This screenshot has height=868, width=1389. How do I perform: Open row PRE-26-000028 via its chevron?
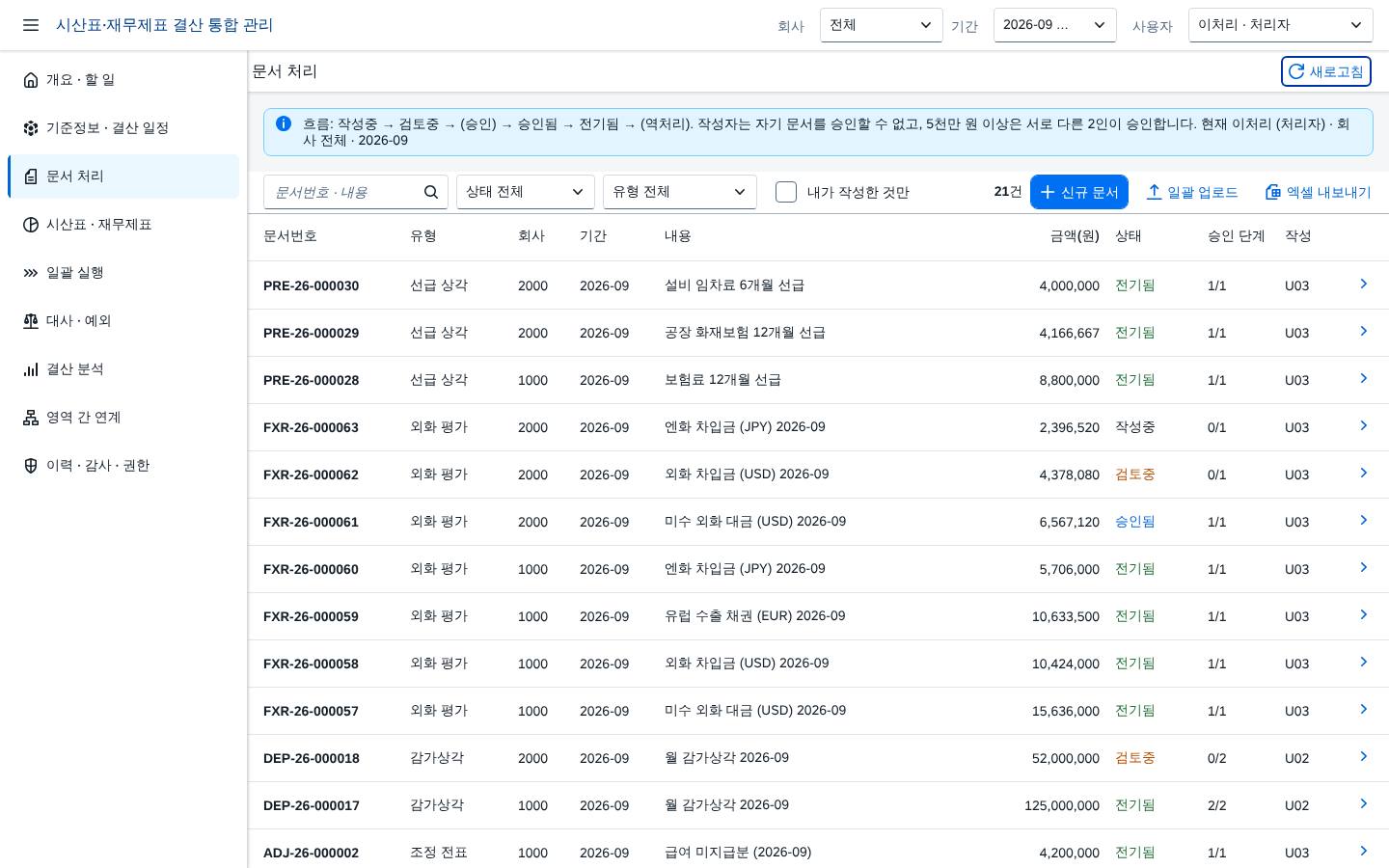(1363, 378)
